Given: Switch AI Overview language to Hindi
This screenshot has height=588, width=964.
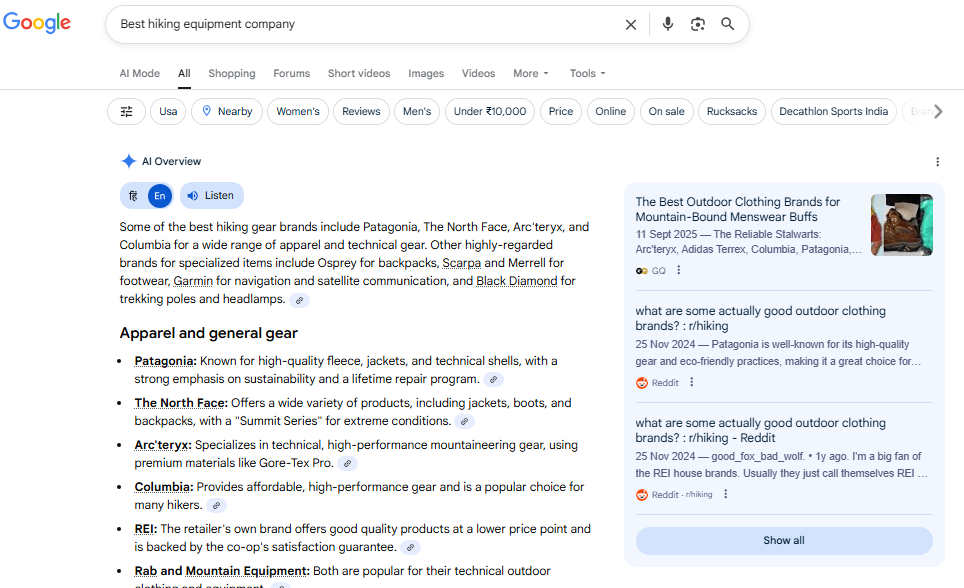Looking at the screenshot, I should [134, 196].
